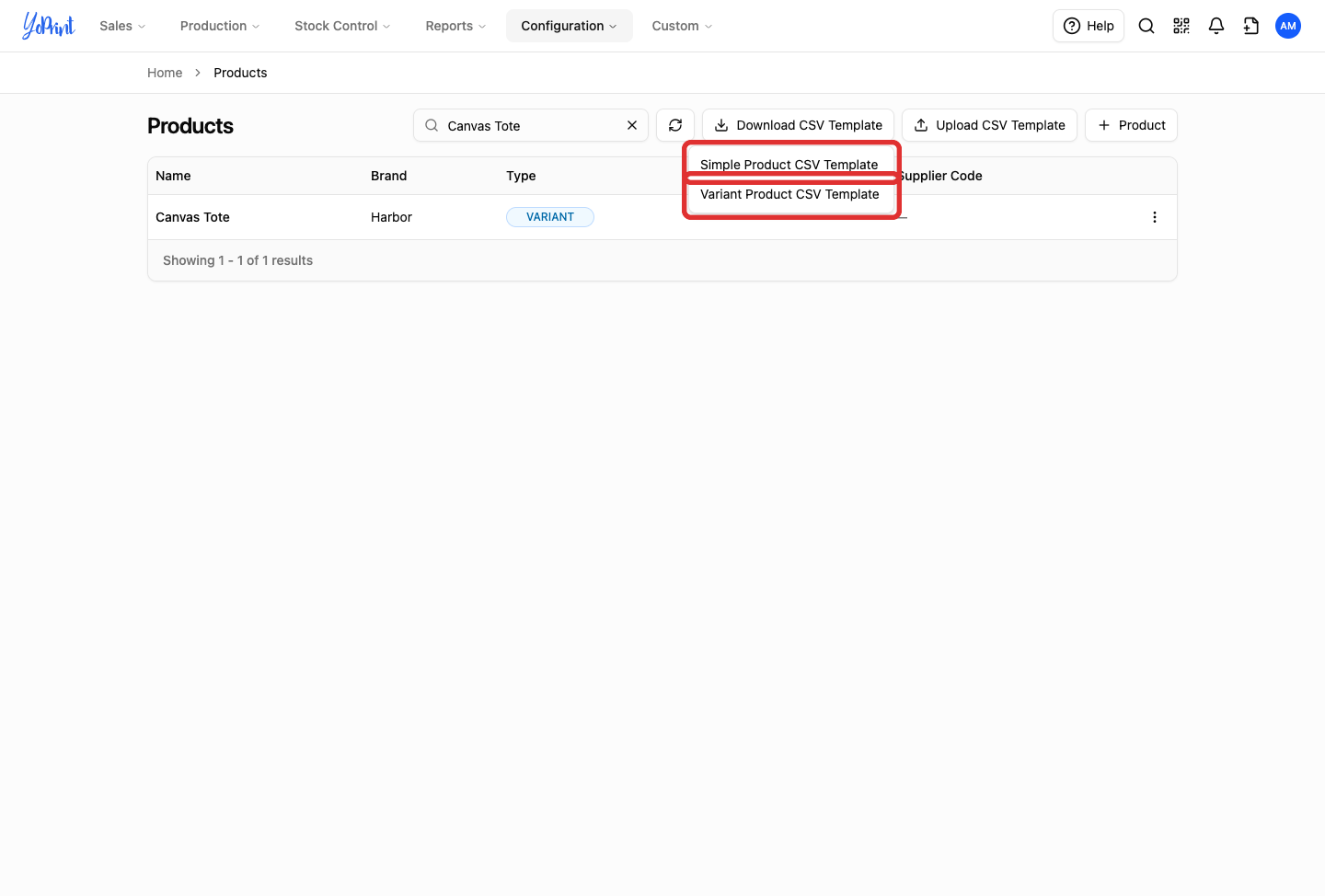Click the Supplier Code column header

click(x=940, y=176)
